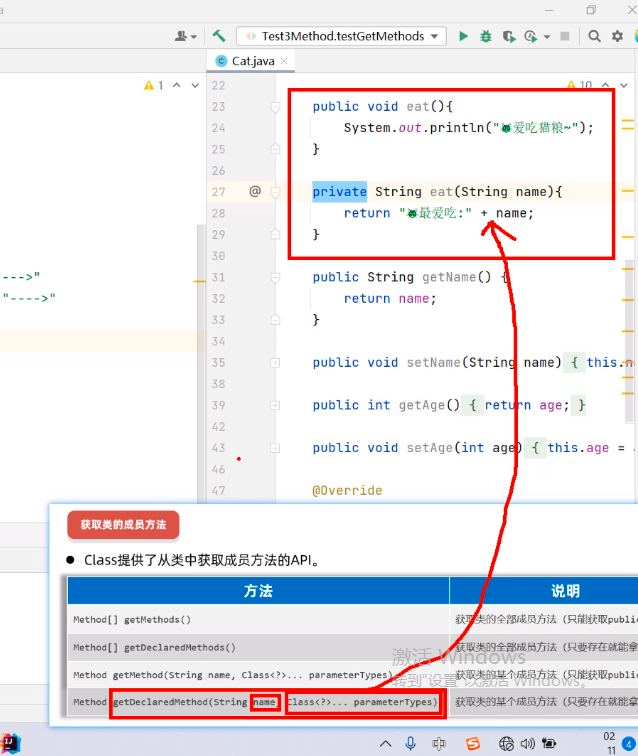Open the network globe tray icon

(506, 743)
